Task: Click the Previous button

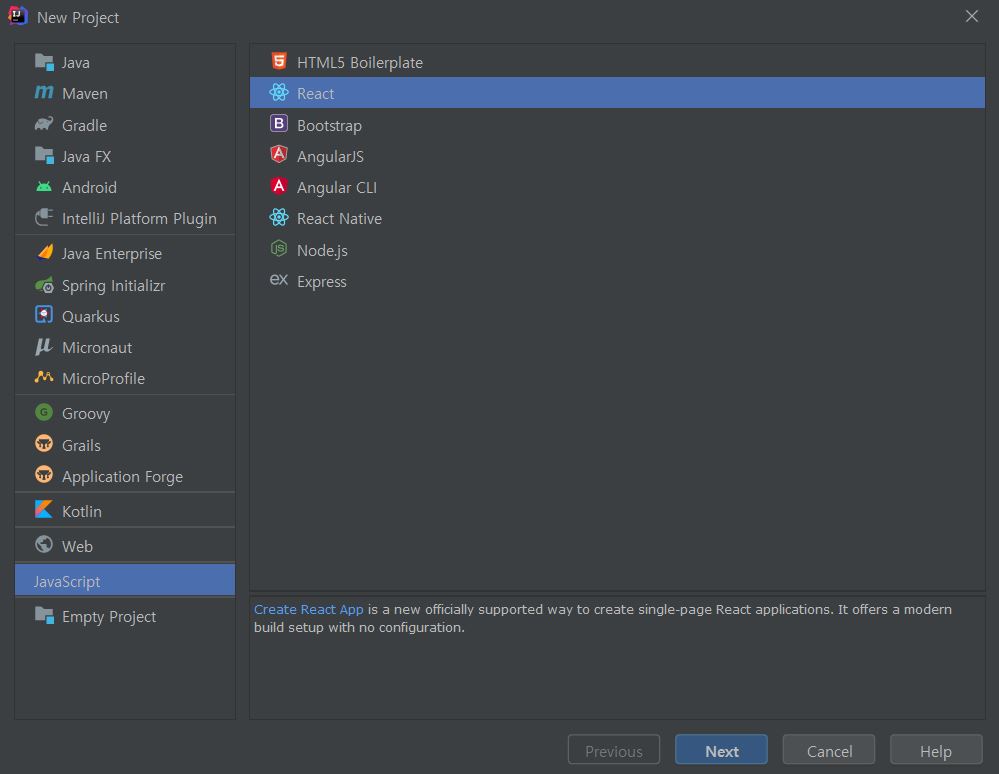Action: (614, 750)
